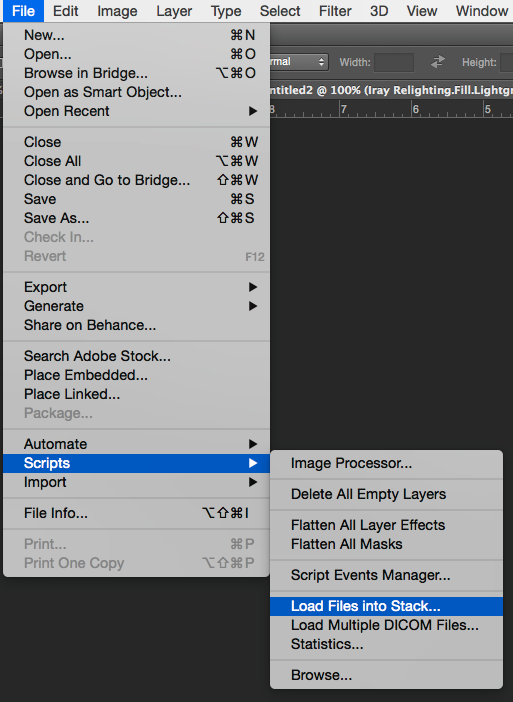Expand the Export submenu
This screenshot has height=702, width=513.
coord(136,287)
